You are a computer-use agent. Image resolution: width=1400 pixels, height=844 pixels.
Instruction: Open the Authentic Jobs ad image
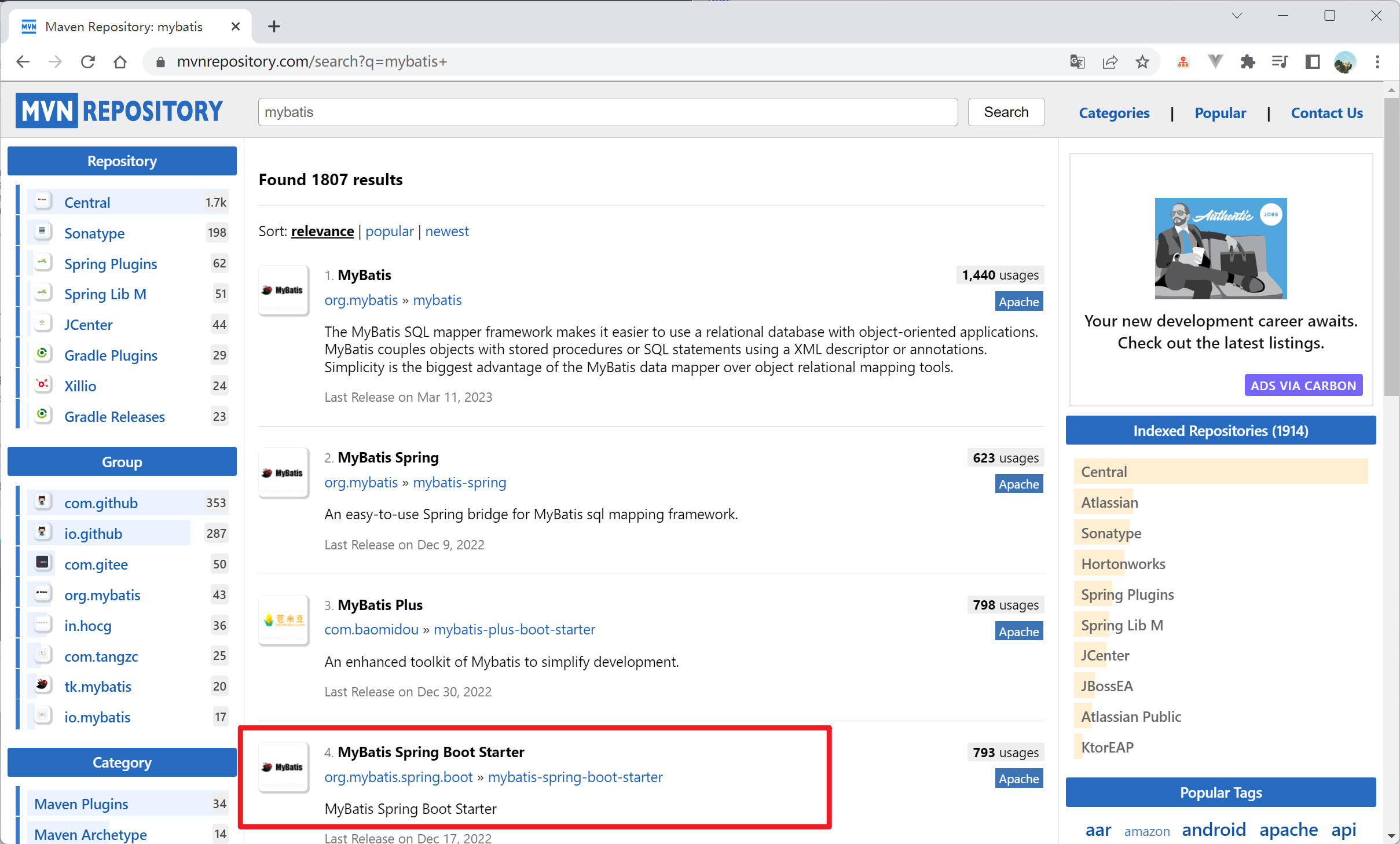coord(1221,248)
